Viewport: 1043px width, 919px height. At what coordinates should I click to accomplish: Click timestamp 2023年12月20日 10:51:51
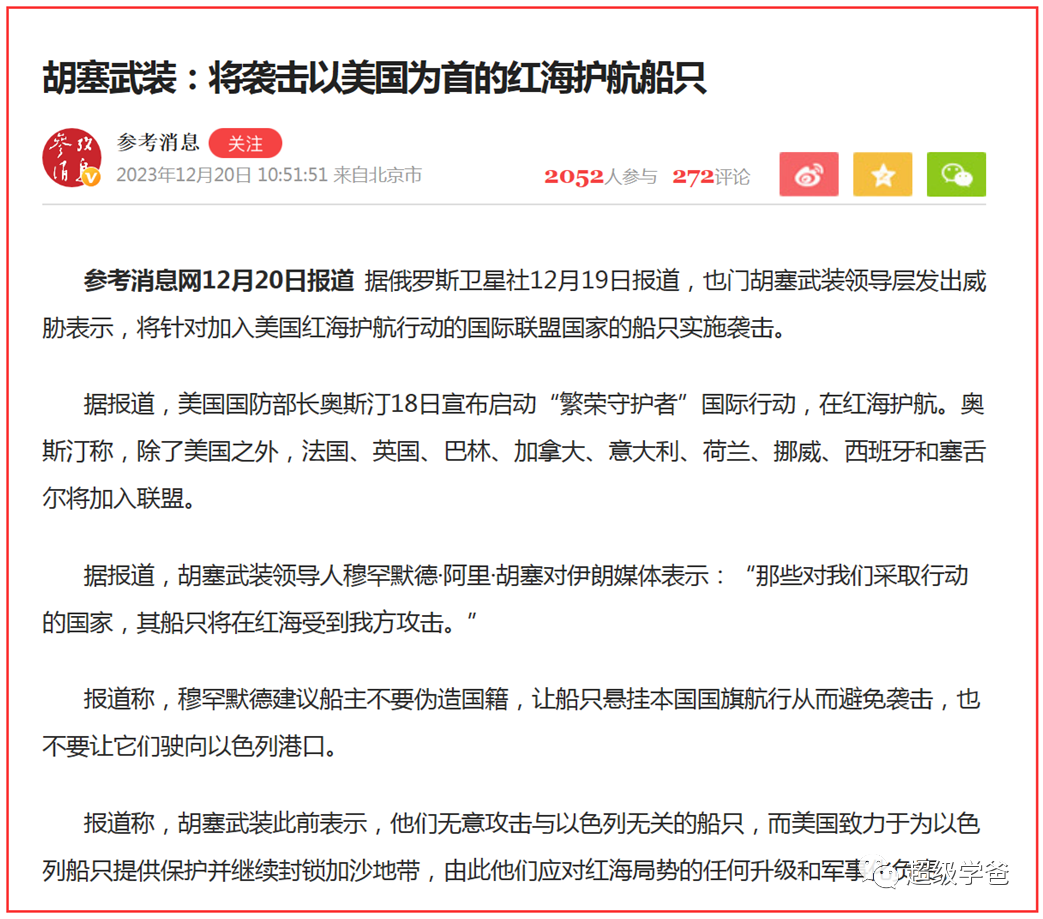click(x=222, y=175)
